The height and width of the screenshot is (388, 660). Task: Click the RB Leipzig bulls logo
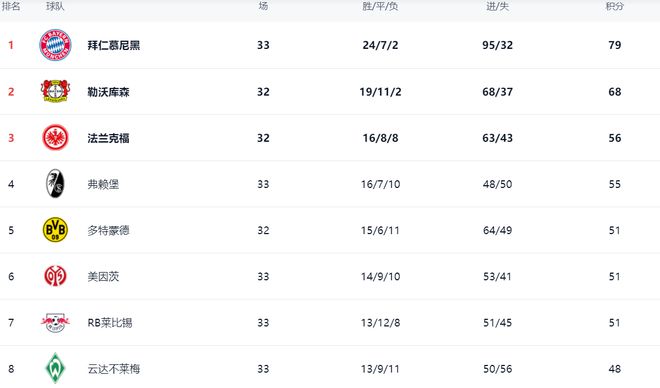(55, 322)
